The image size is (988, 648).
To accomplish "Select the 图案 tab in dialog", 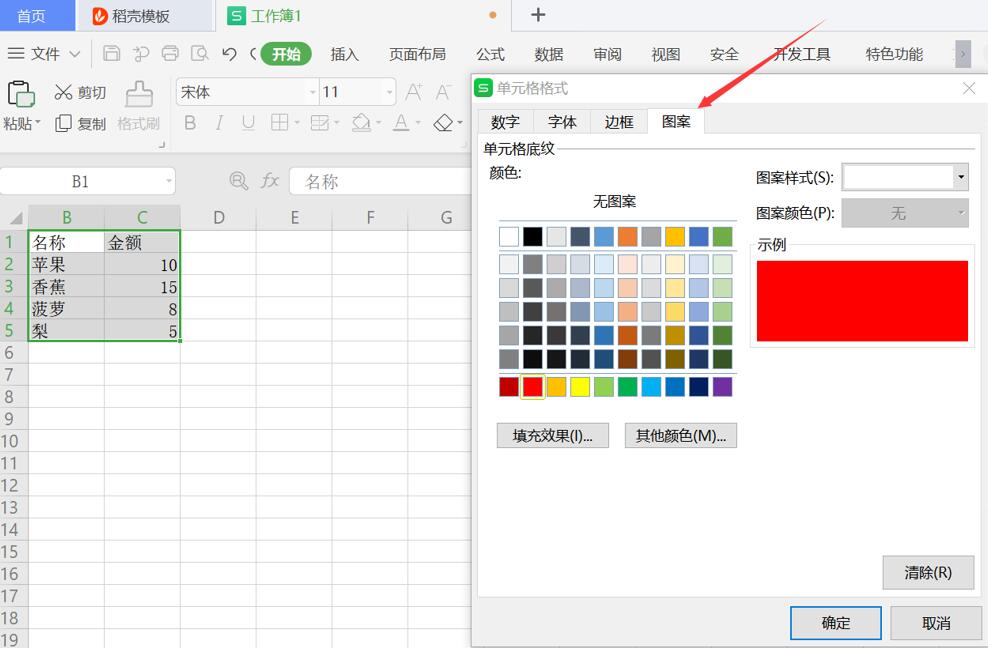I will pyautogui.click(x=676, y=121).
